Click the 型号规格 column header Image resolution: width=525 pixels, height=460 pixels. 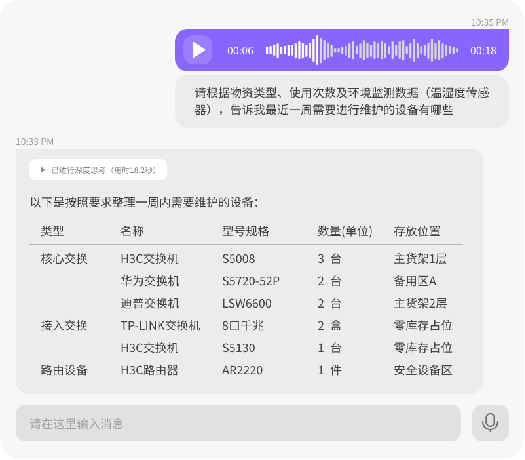(x=246, y=231)
